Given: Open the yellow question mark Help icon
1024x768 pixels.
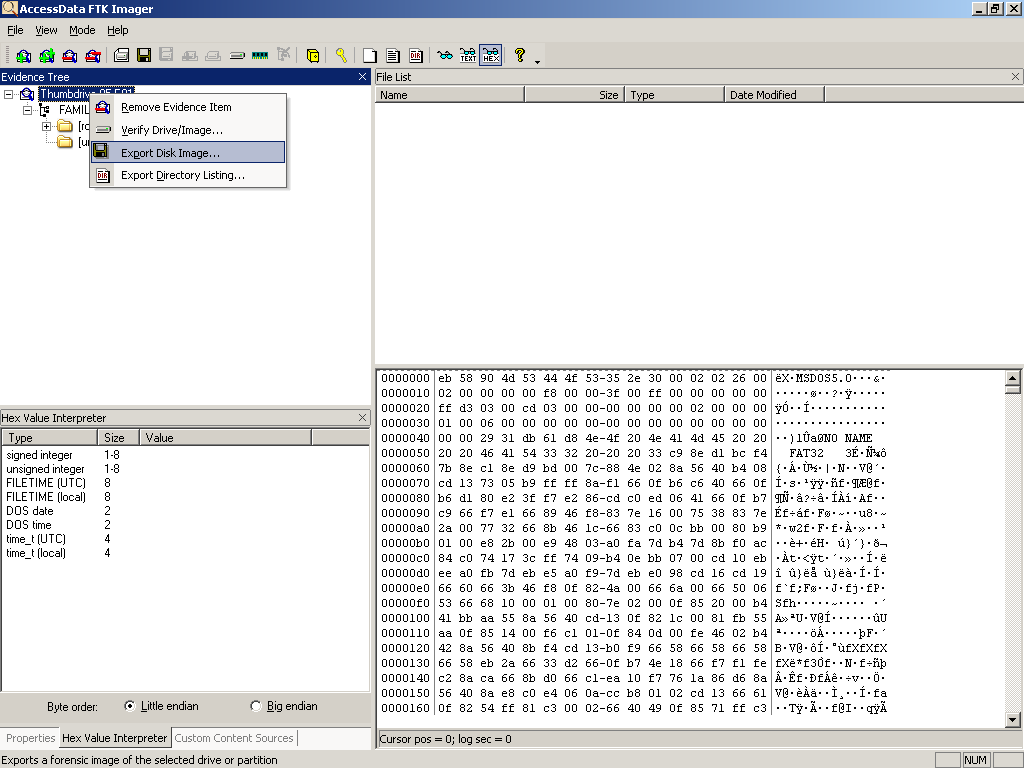Looking at the screenshot, I should (x=520, y=56).
